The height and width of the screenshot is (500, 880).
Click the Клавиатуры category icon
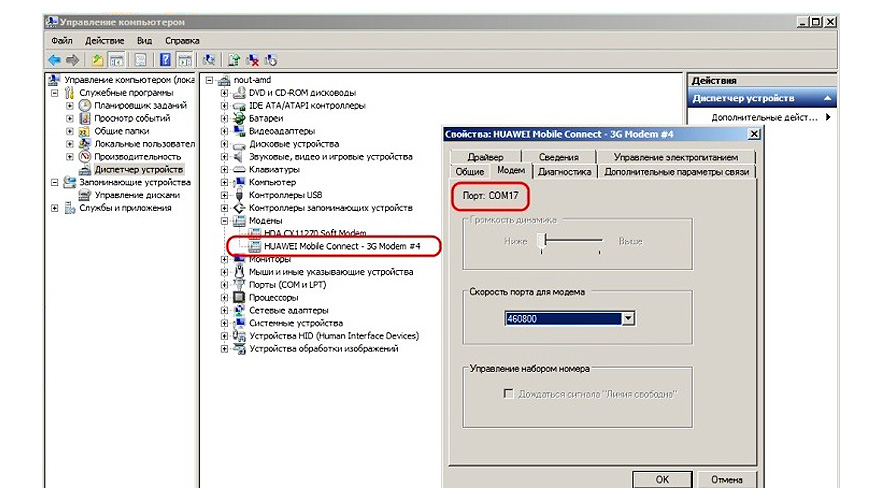point(240,169)
